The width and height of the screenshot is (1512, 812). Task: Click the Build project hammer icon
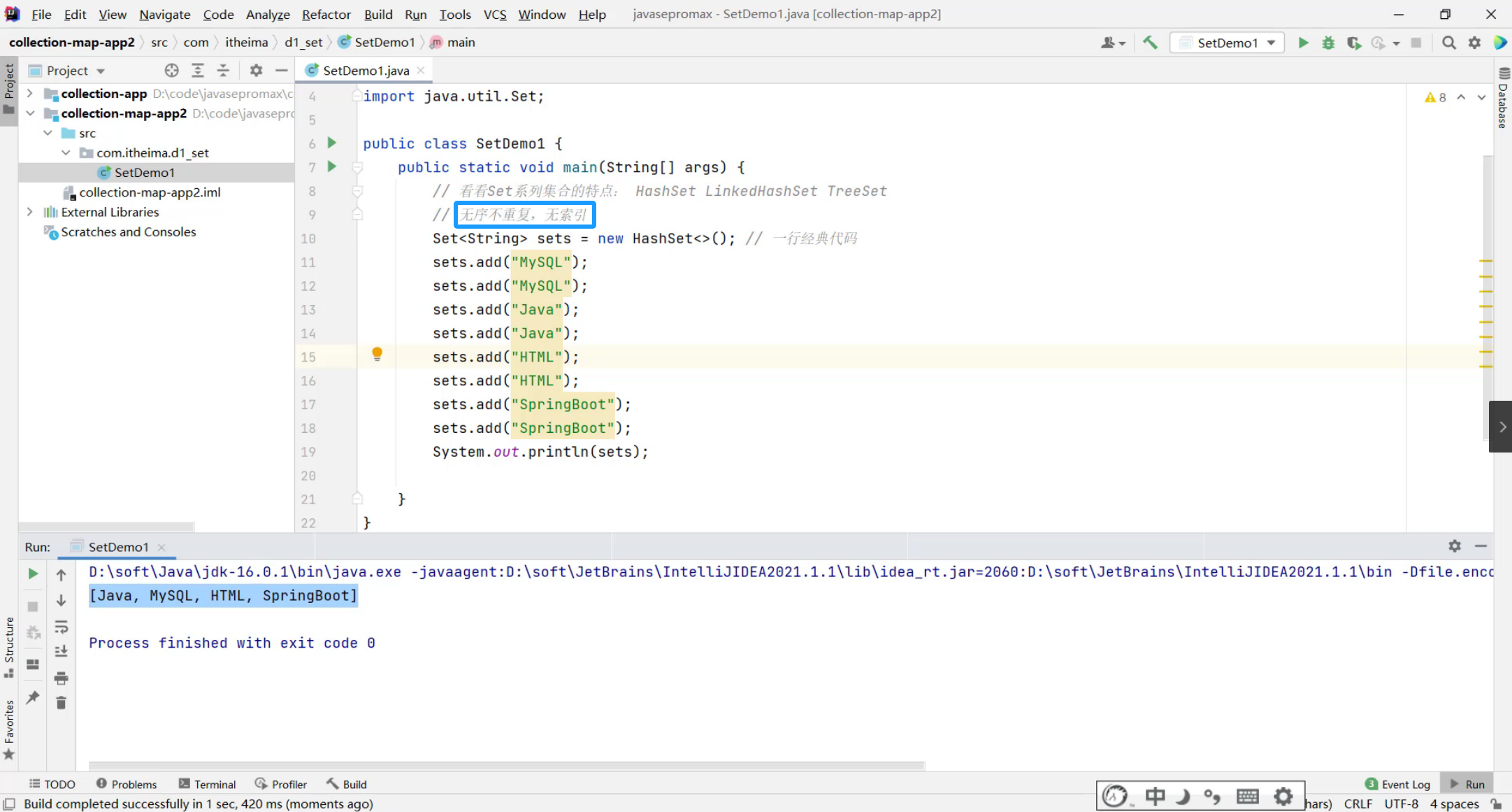(1150, 43)
